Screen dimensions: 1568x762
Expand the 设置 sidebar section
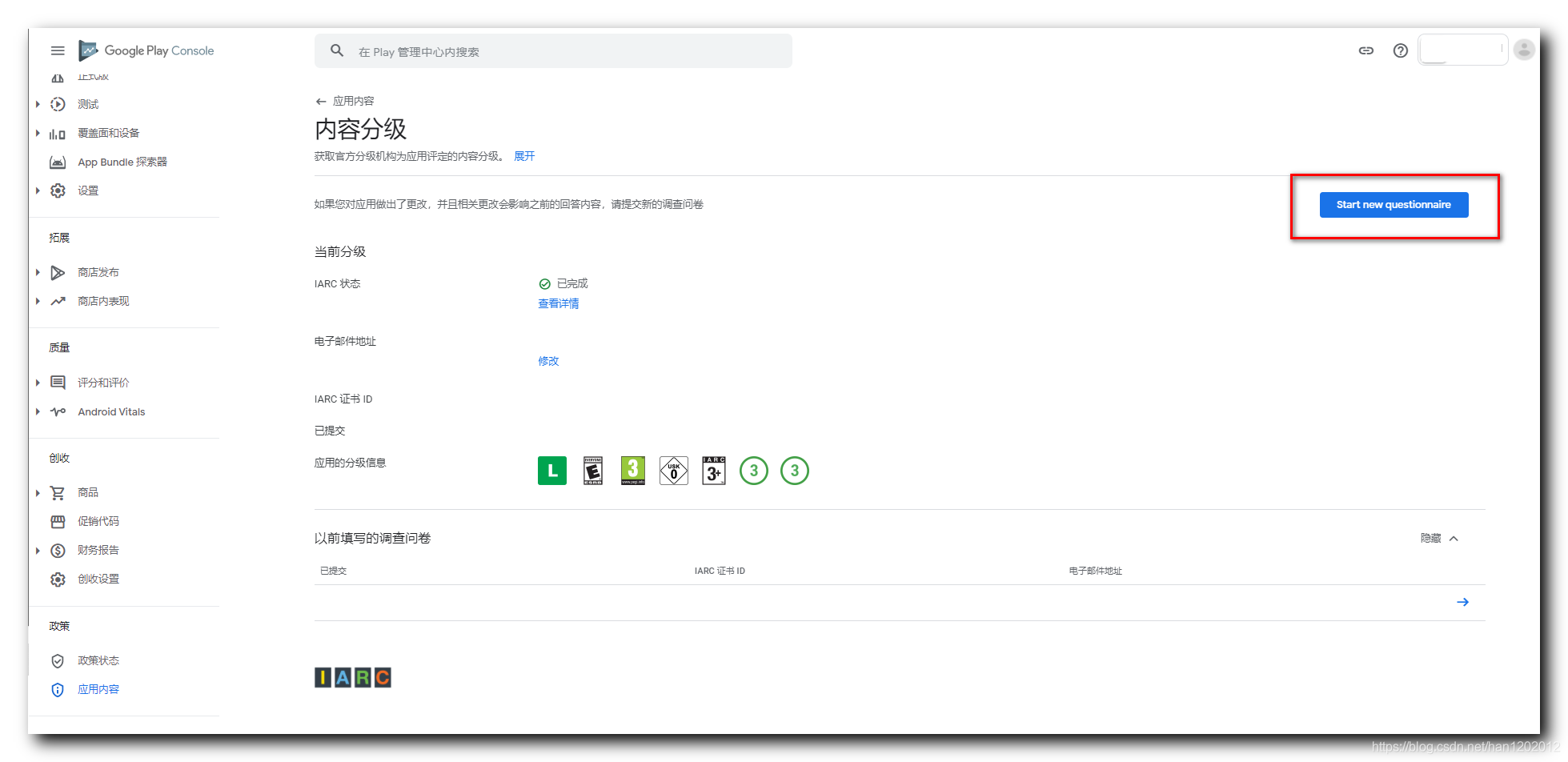(38, 190)
